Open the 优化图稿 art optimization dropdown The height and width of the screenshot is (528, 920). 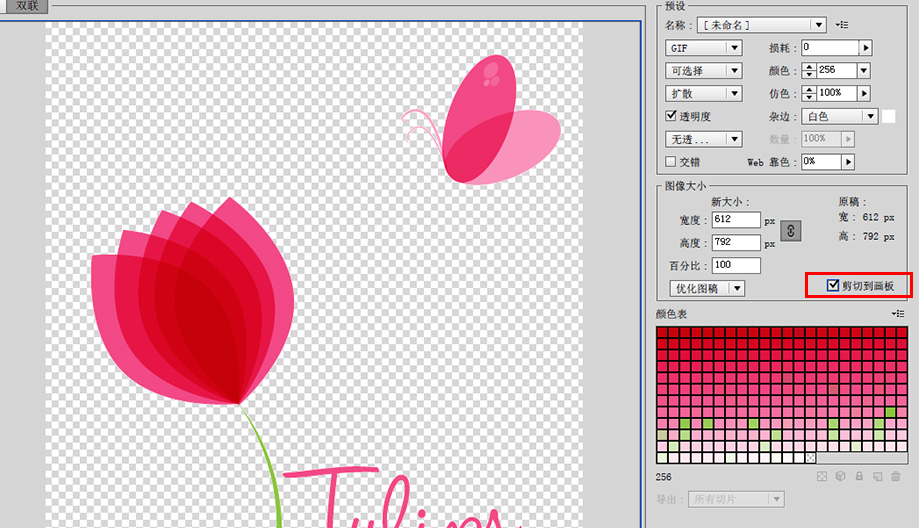707,288
